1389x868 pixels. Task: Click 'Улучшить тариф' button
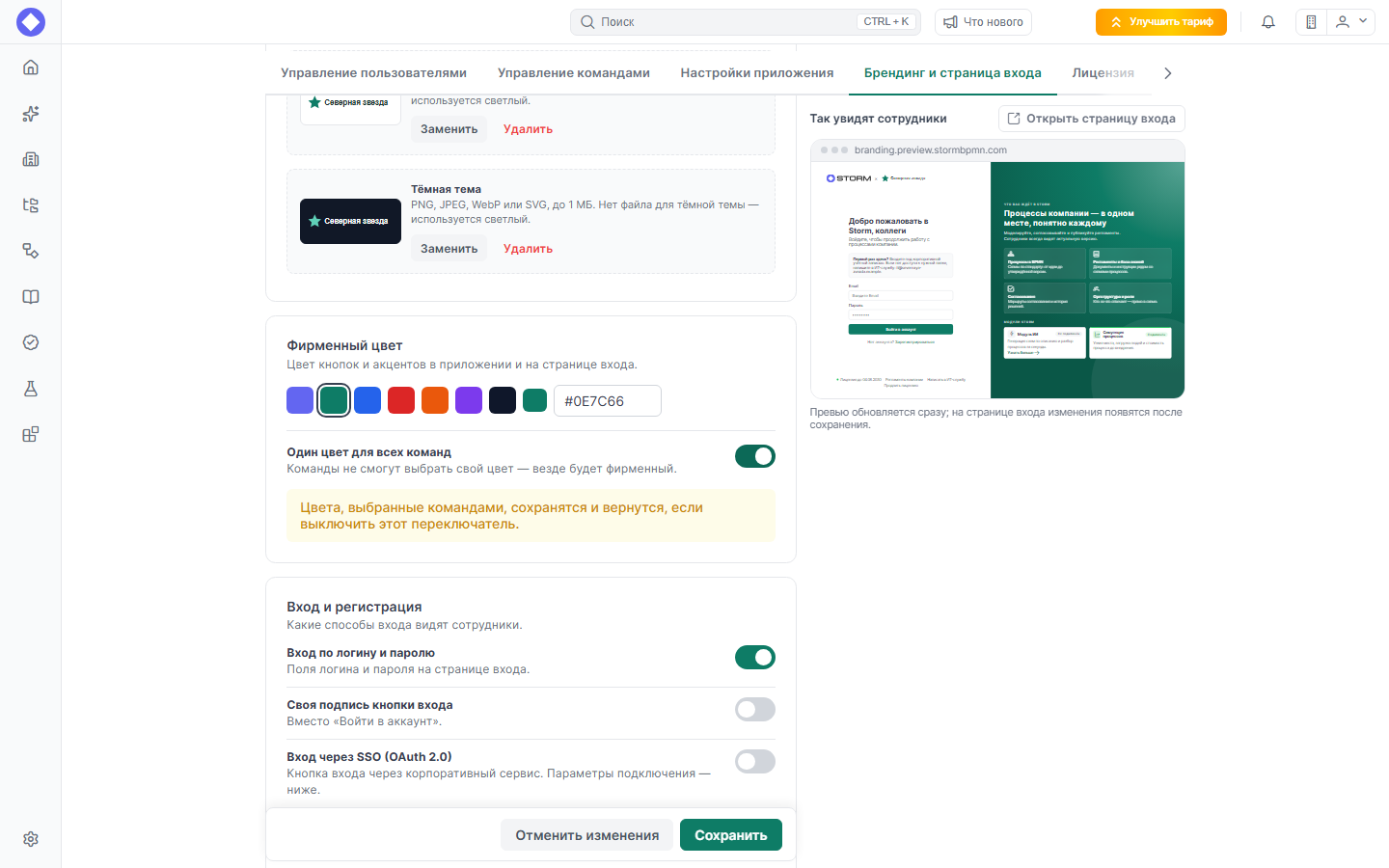click(1161, 22)
